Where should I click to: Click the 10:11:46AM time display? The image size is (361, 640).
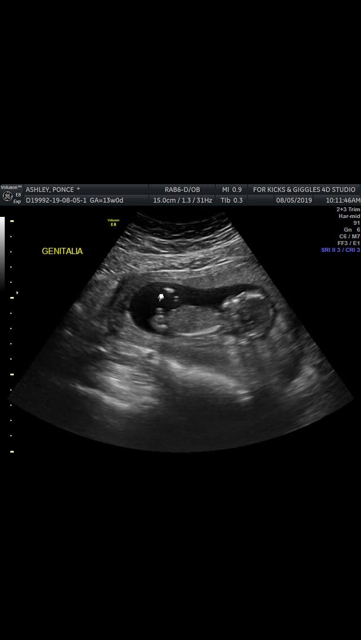(343, 200)
